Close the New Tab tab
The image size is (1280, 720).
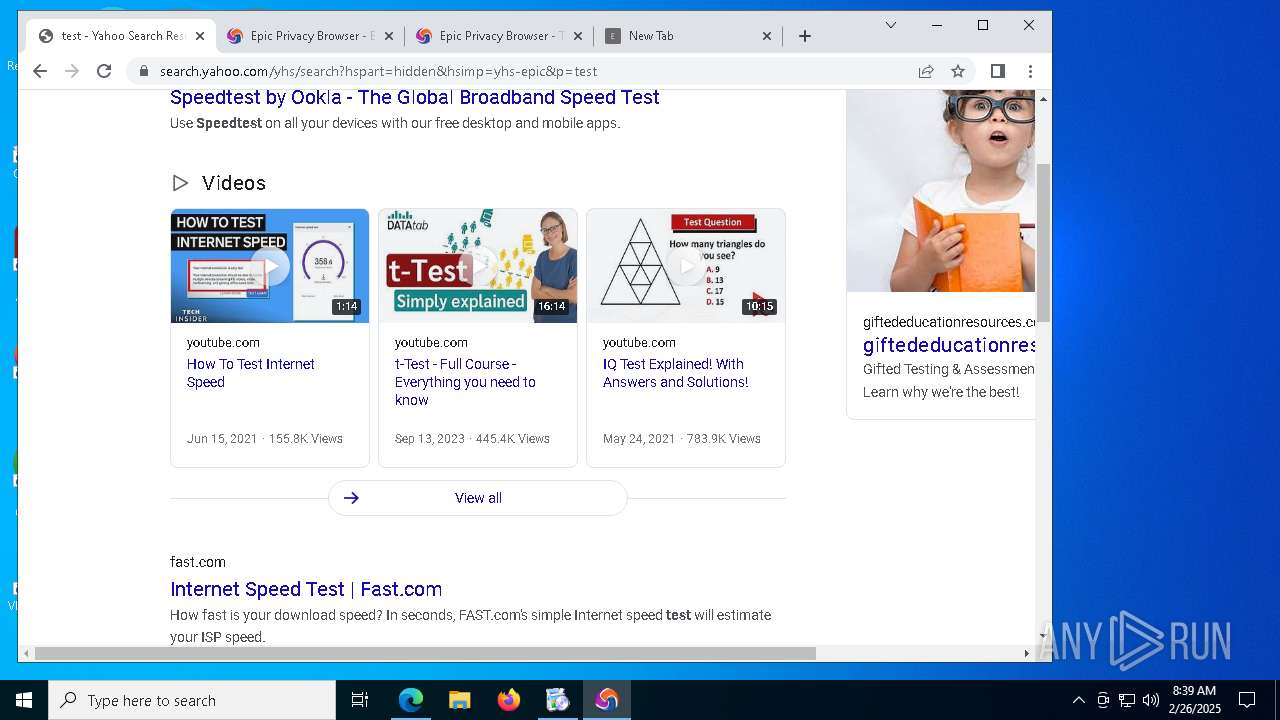tap(767, 36)
